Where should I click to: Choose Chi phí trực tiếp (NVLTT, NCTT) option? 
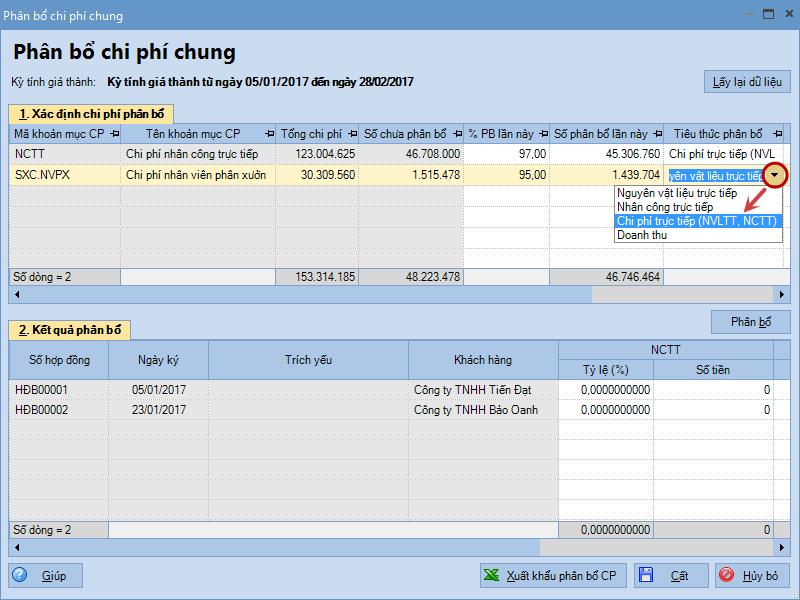pyautogui.click(x=697, y=221)
